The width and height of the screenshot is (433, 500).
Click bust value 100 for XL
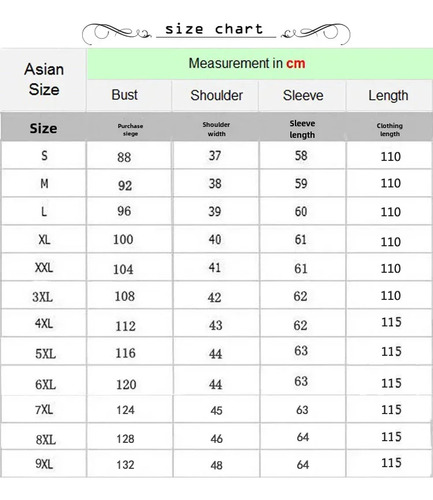coord(123,239)
